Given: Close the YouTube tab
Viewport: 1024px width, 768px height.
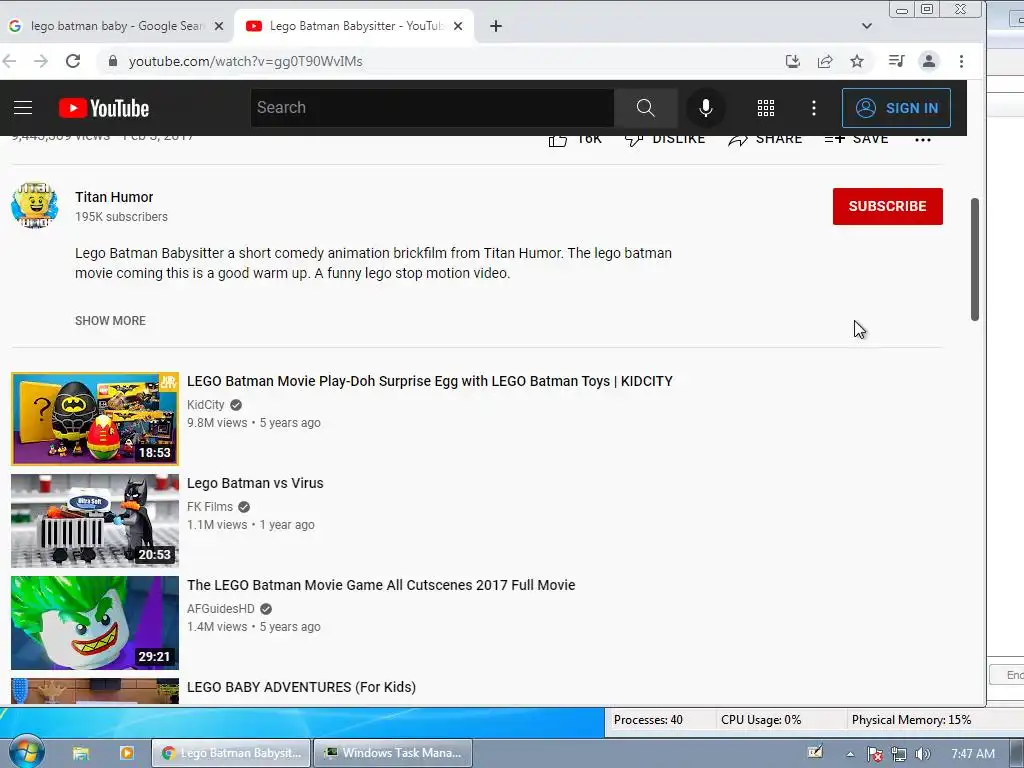Looking at the screenshot, I should (458, 26).
